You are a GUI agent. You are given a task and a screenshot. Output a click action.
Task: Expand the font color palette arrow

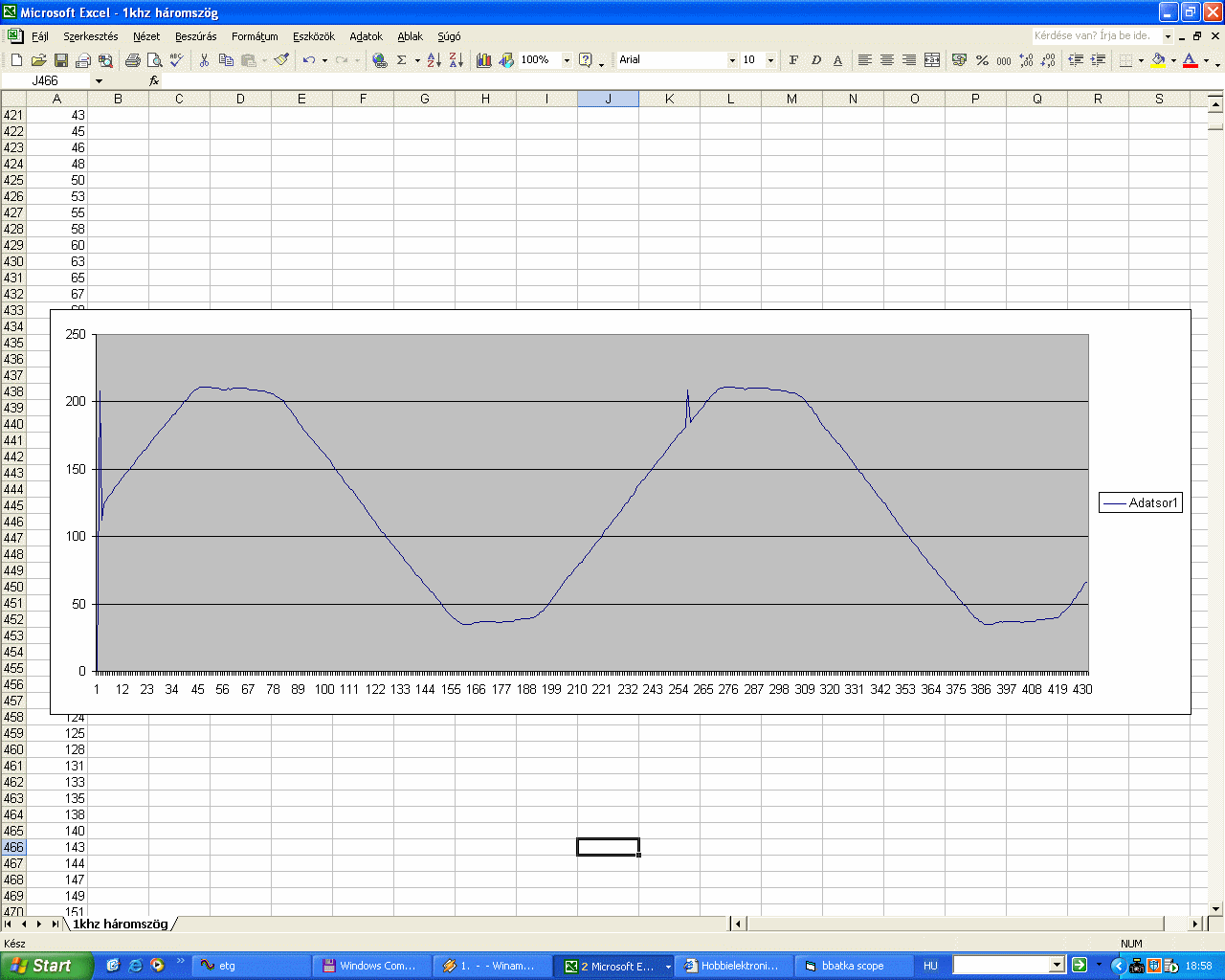tap(1205, 60)
